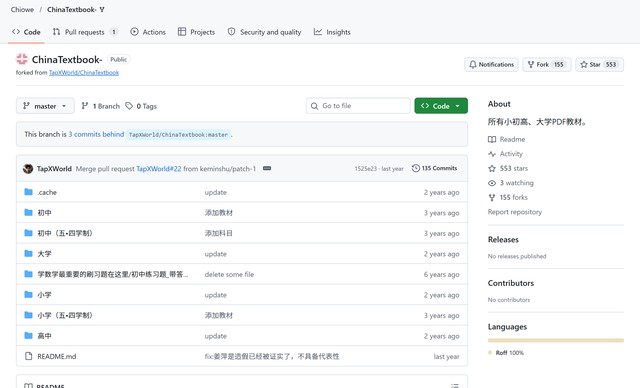
Task: Open the 3 commits behind link
Action: pos(96,134)
